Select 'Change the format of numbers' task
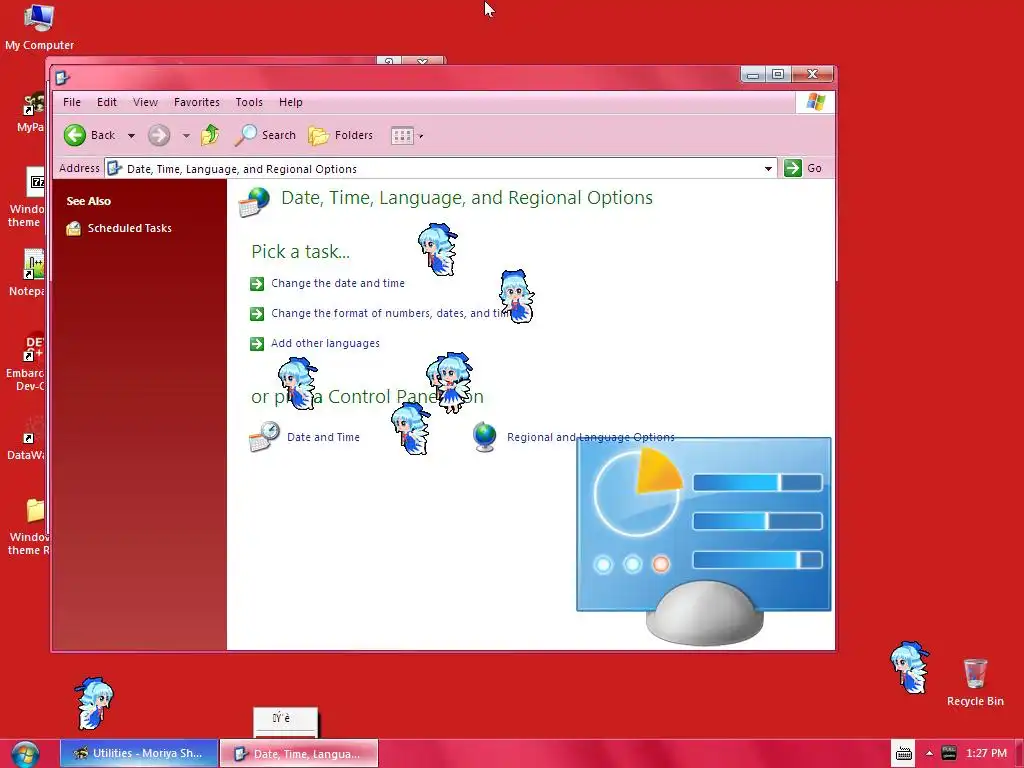 click(x=391, y=313)
